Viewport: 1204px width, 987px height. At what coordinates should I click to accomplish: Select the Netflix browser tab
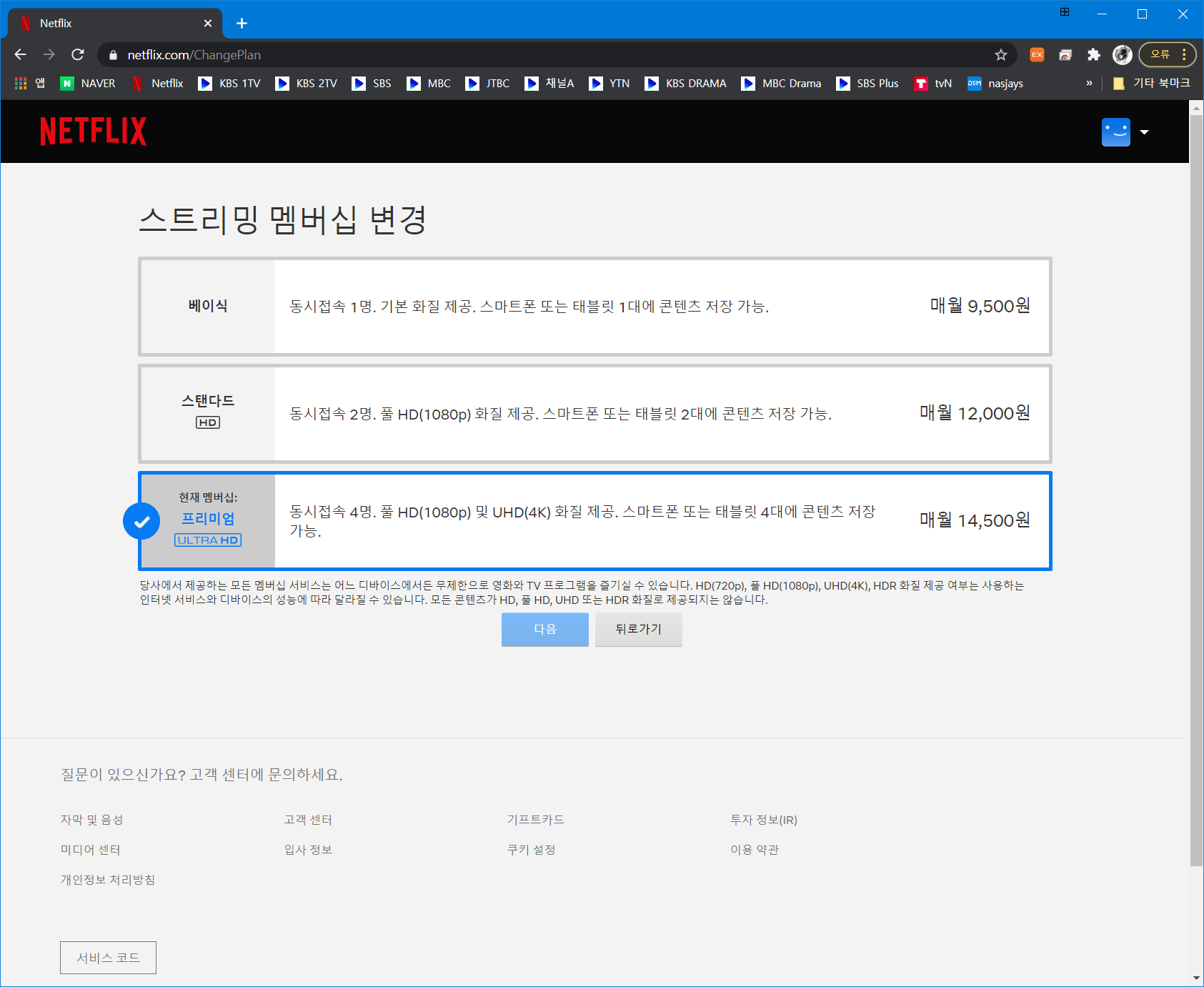click(115, 24)
